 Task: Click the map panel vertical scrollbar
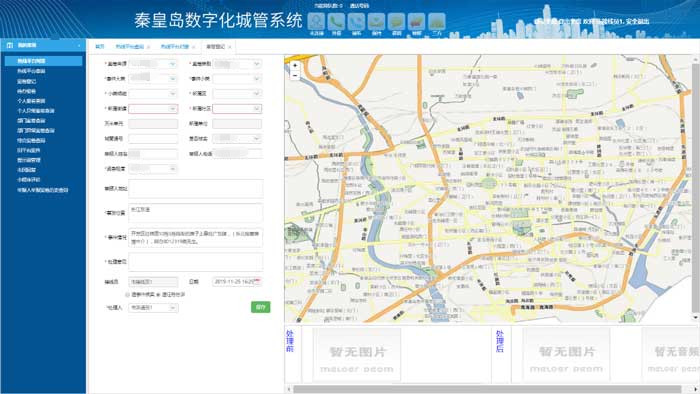tap(695, 187)
